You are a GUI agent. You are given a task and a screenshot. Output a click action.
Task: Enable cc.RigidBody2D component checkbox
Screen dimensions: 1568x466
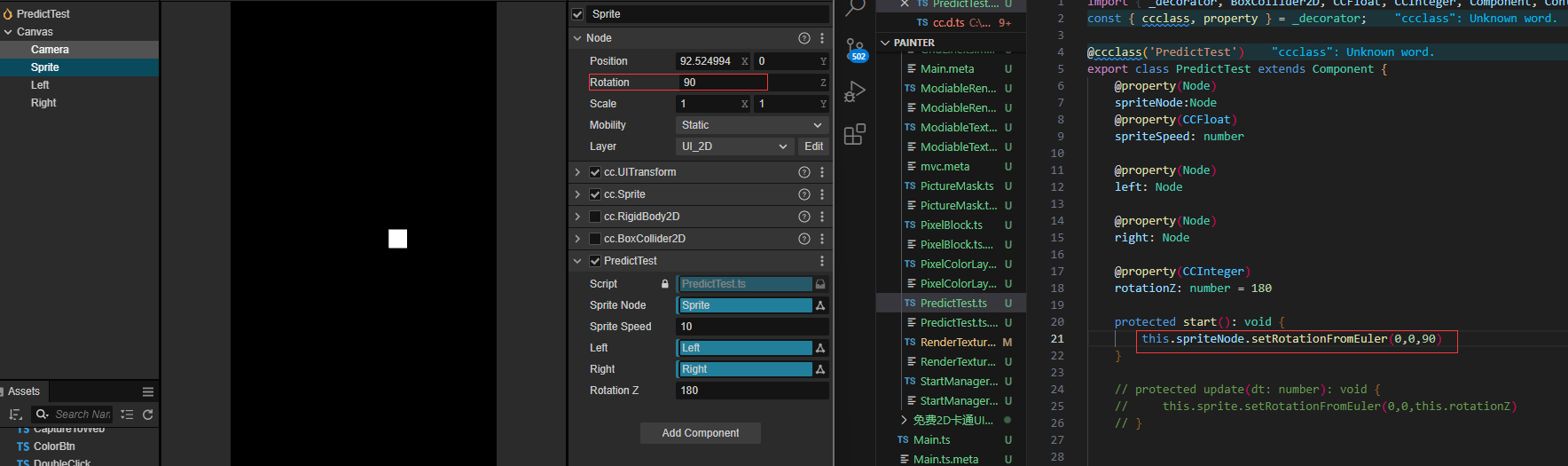pyautogui.click(x=595, y=217)
